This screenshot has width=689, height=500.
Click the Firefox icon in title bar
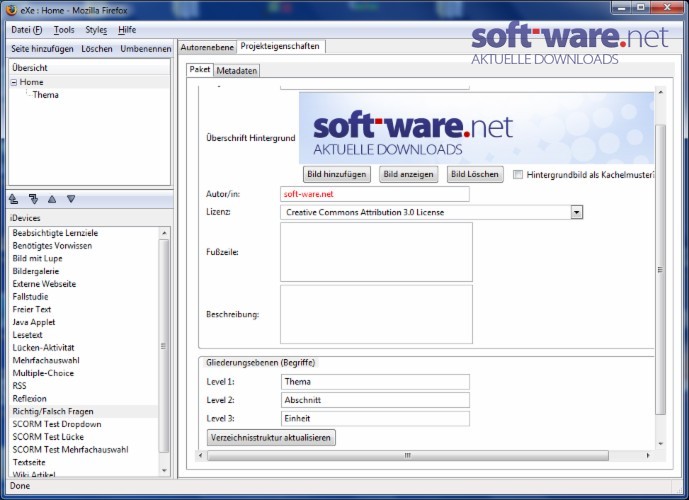11,10
